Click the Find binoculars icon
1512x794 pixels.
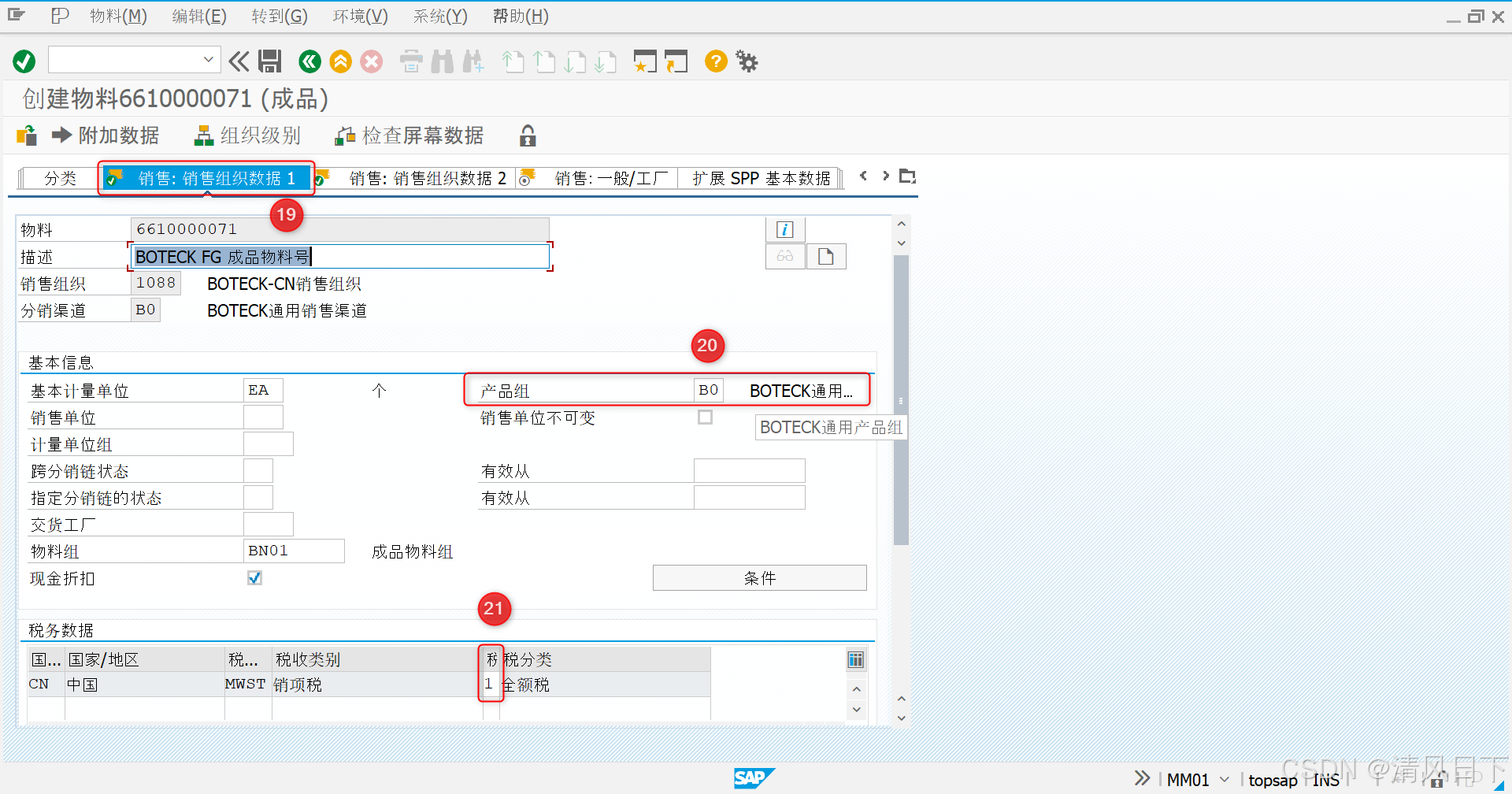point(443,61)
